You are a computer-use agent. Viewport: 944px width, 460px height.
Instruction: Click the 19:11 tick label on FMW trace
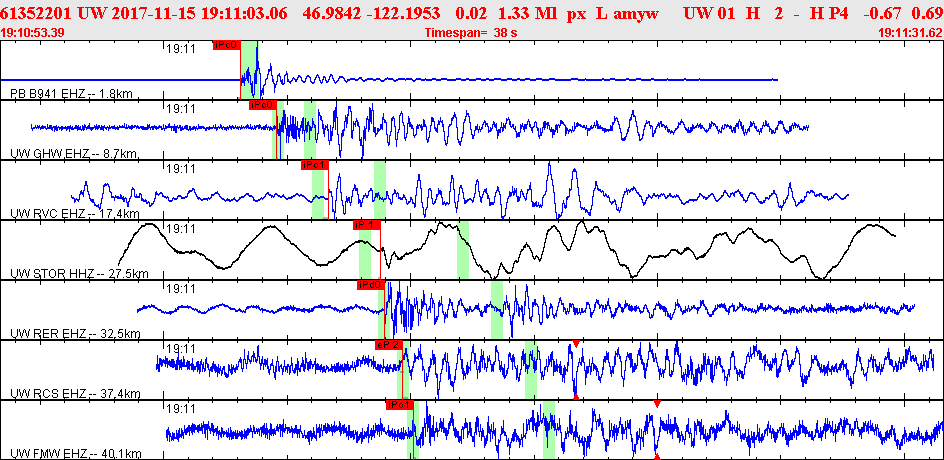point(180,409)
